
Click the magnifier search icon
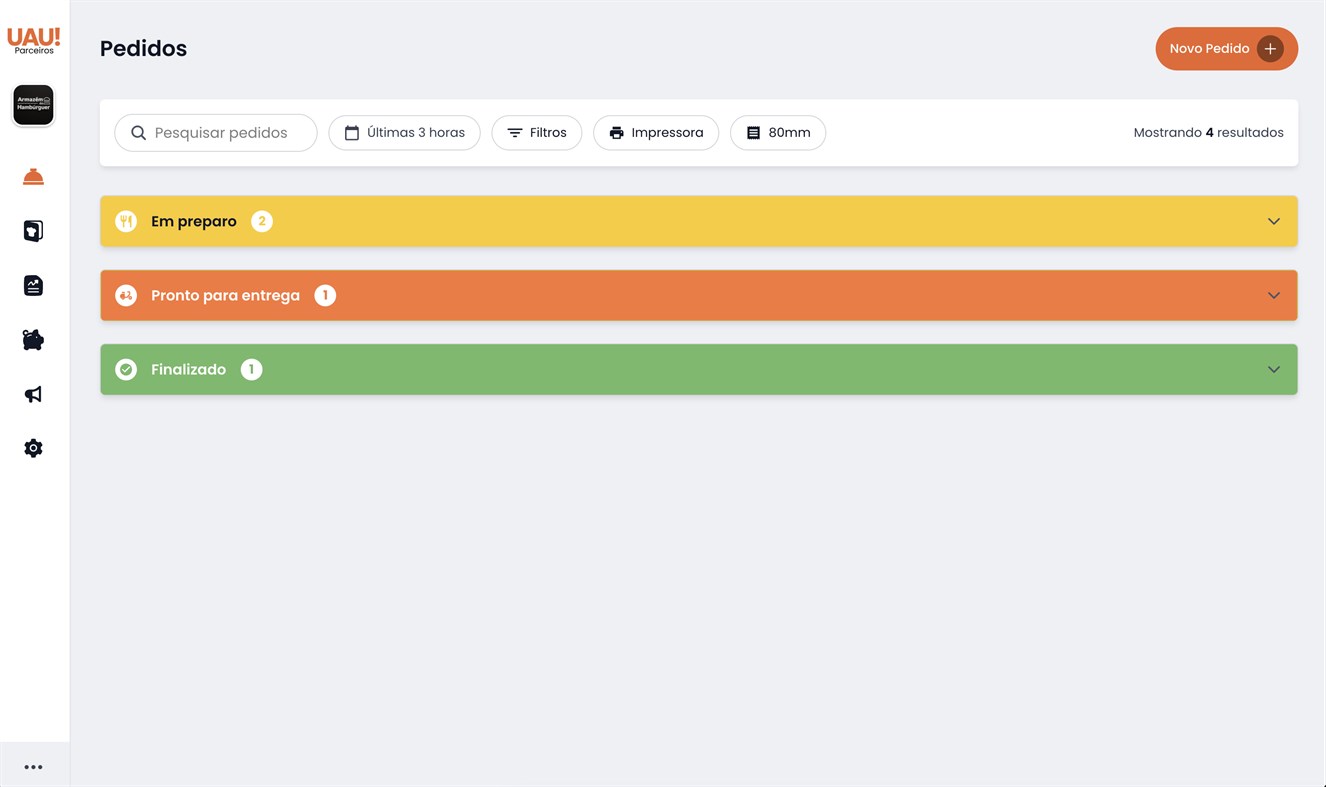pyautogui.click(x=139, y=133)
